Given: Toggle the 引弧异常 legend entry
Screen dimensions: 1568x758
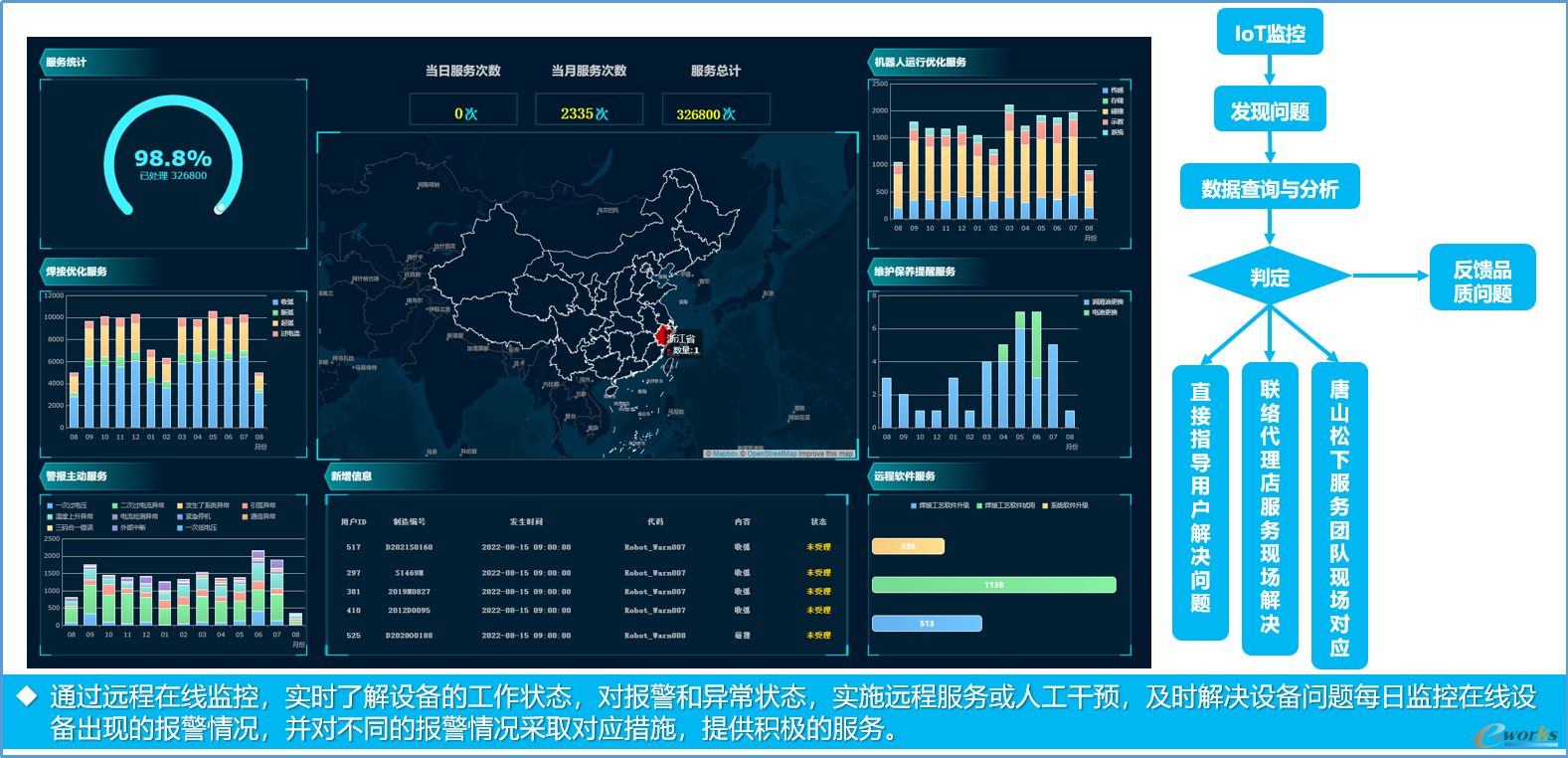Looking at the screenshot, I should tap(260, 505).
